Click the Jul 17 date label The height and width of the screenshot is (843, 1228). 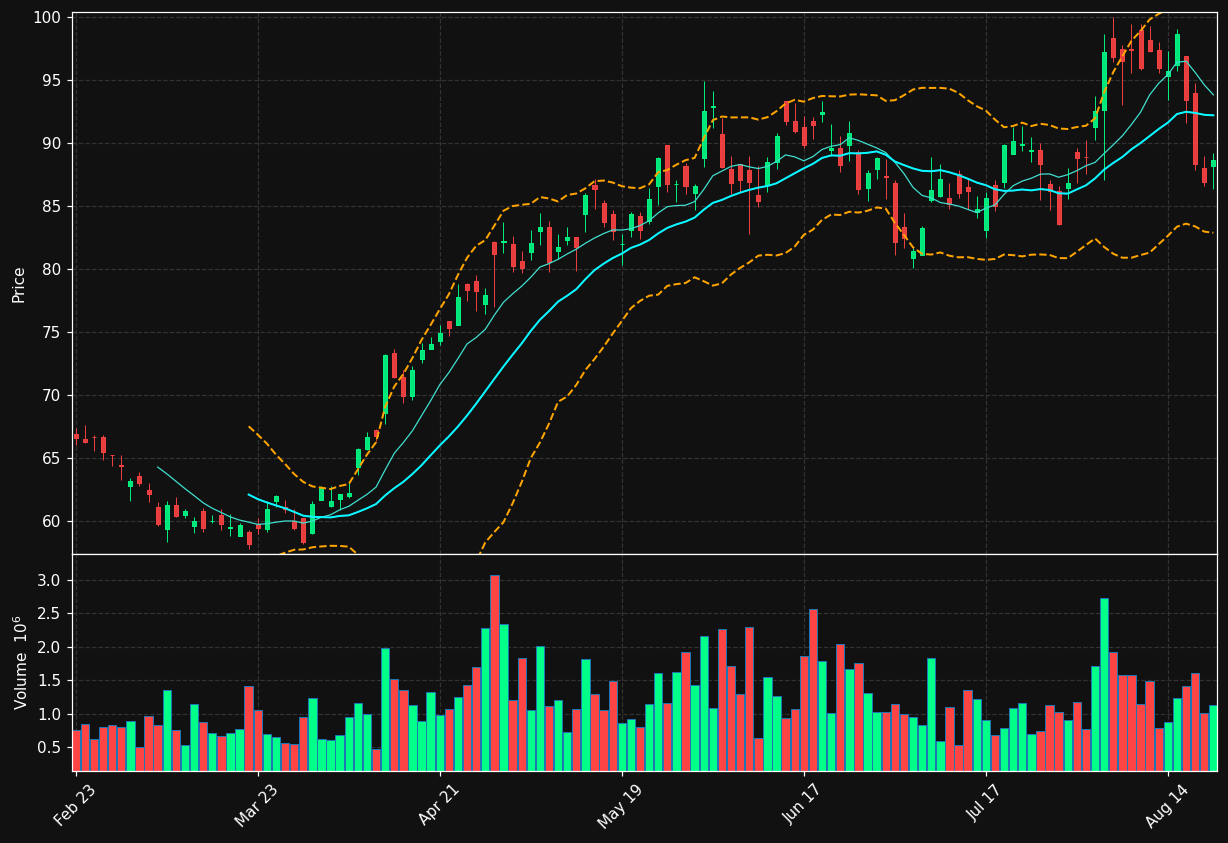(x=987, y=804)
